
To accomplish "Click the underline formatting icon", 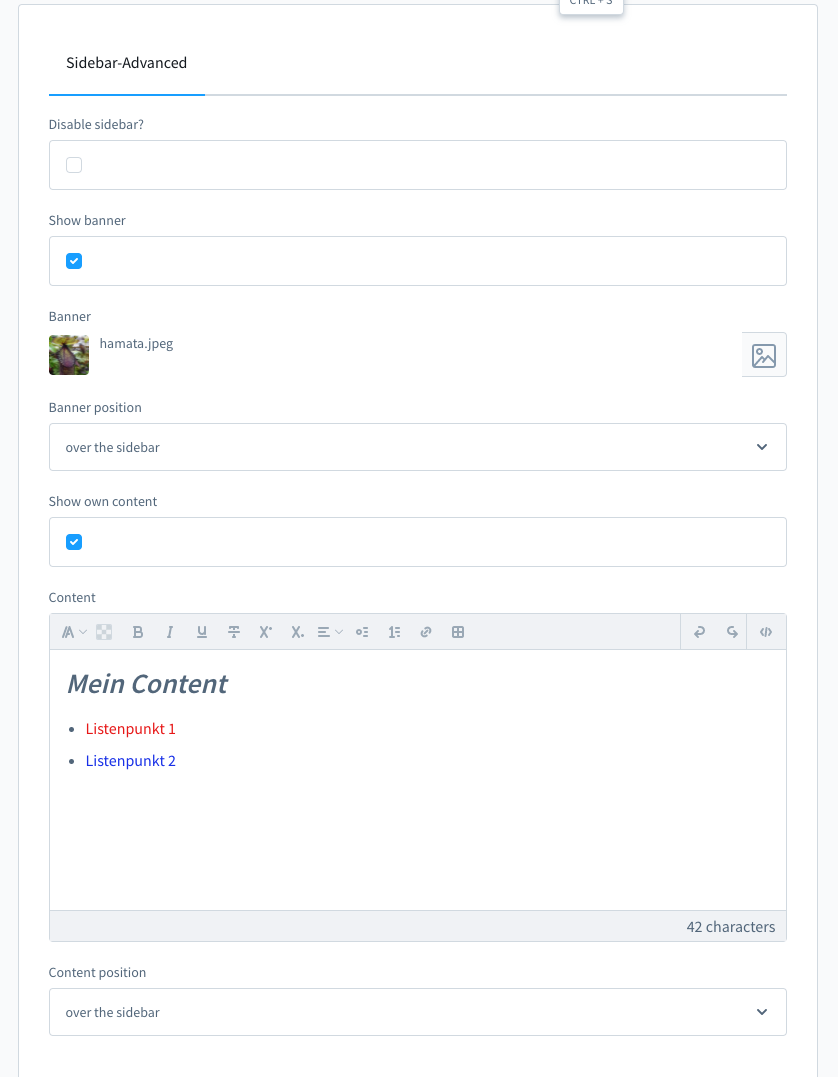I will pos(202,632).
